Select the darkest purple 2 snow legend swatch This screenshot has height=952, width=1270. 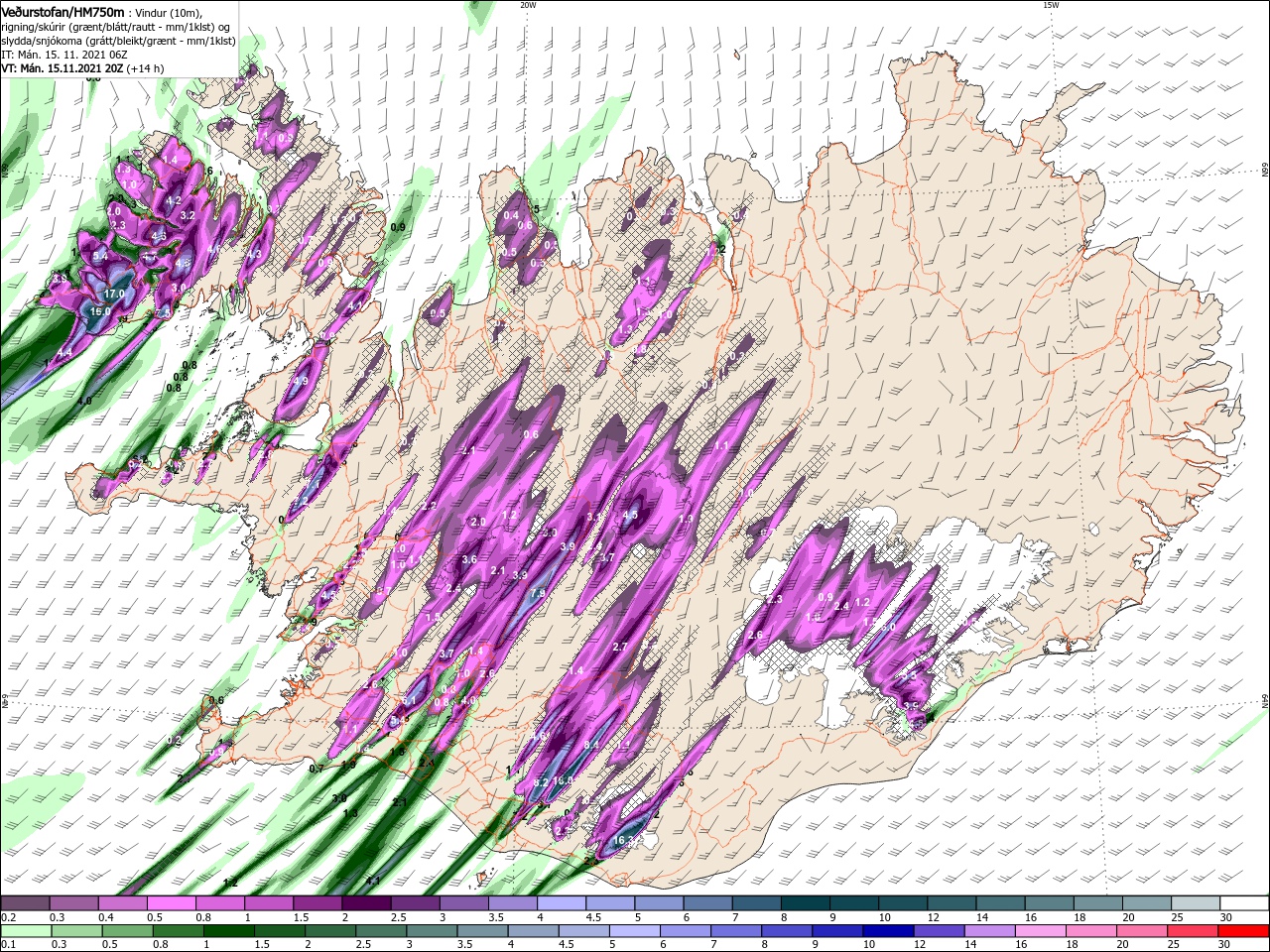coord(367,903)
